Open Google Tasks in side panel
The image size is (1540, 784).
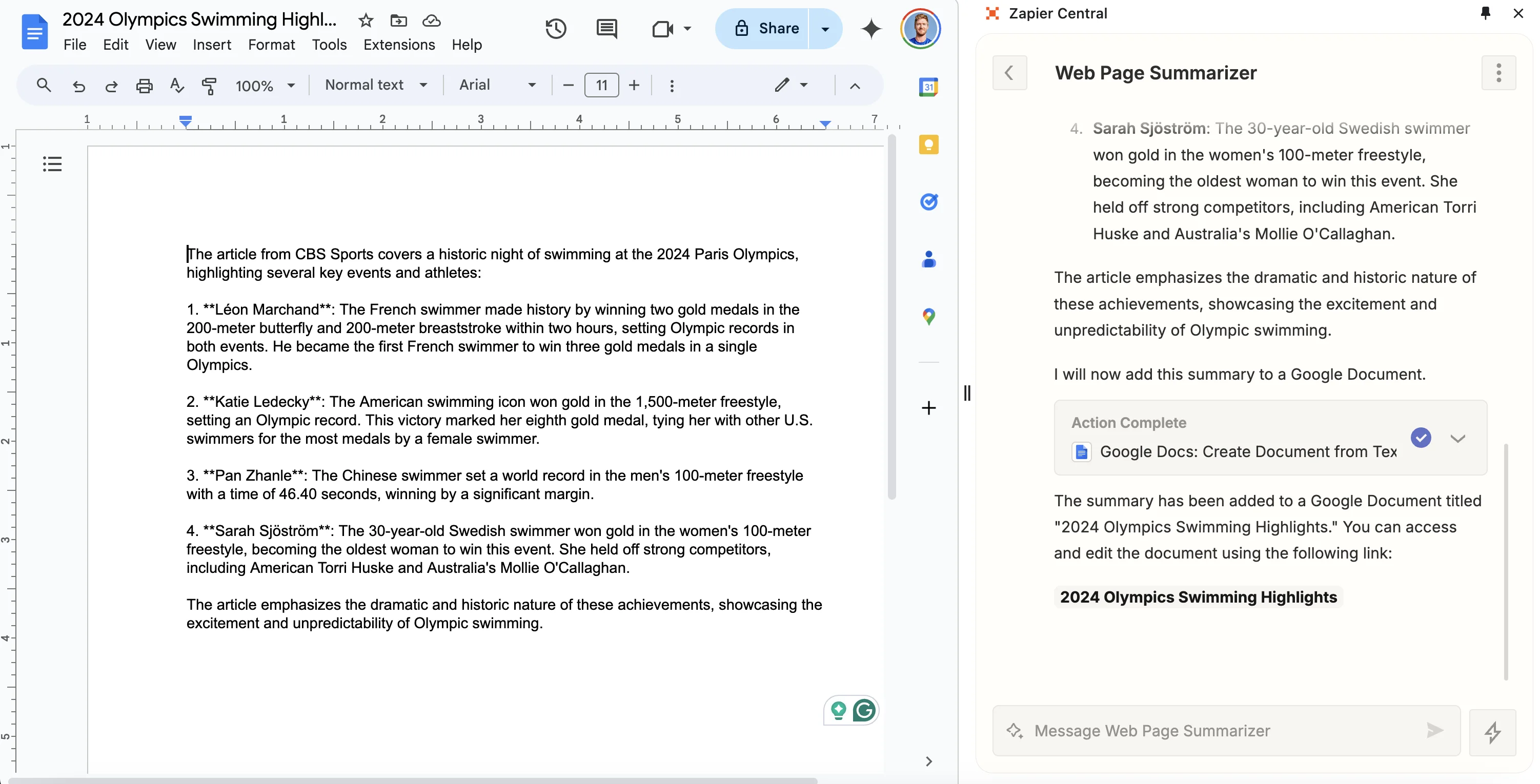[x=928, y=202]
